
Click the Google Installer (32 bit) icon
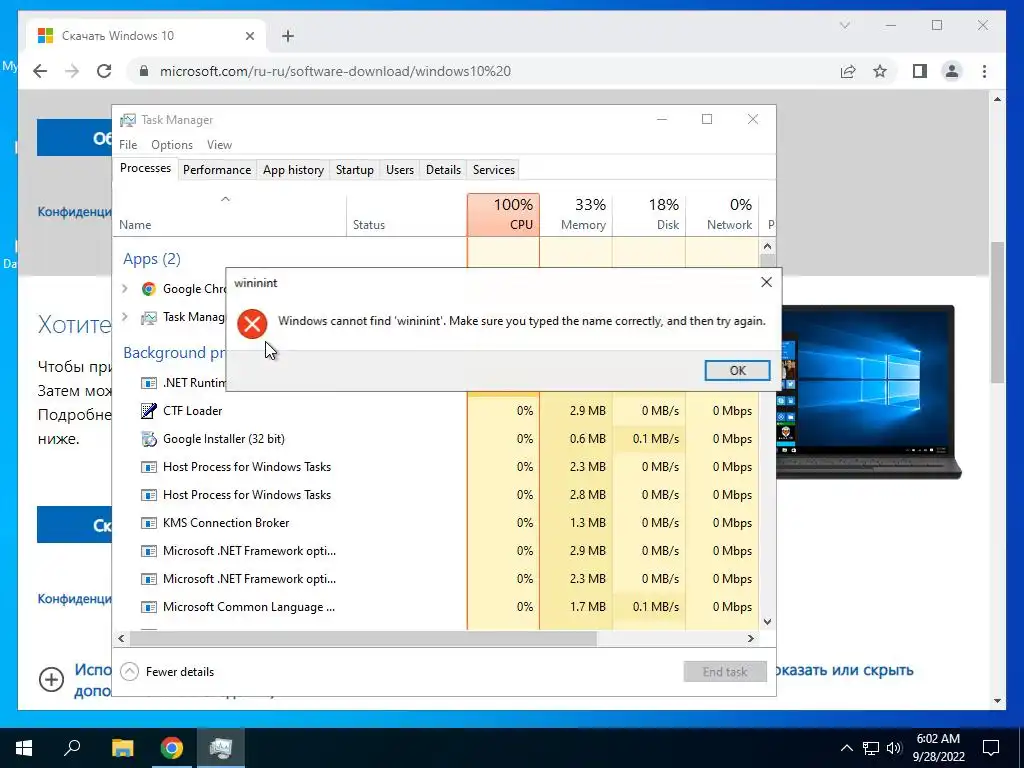149,439
